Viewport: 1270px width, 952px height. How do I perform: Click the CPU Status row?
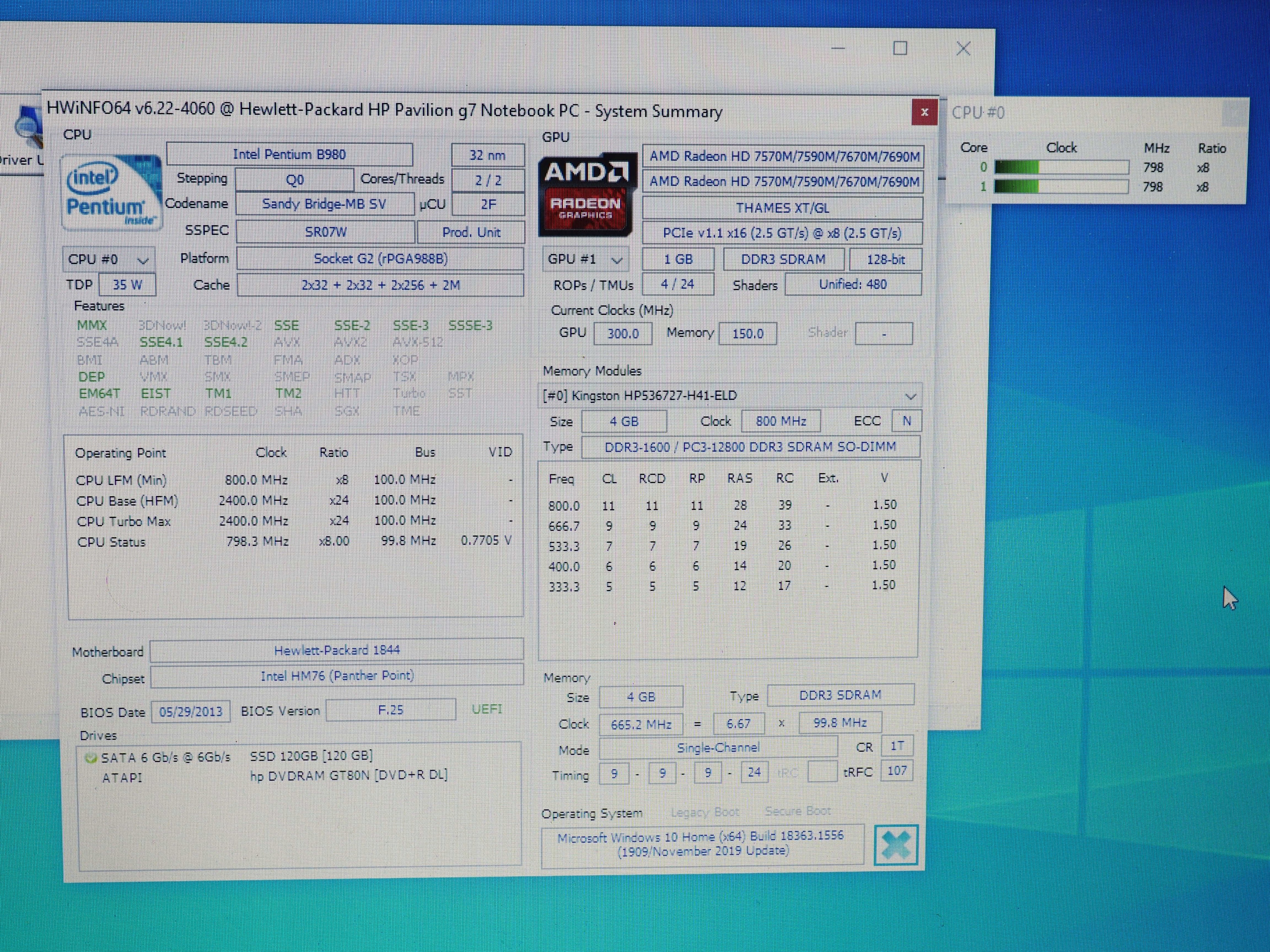(295, 542)
